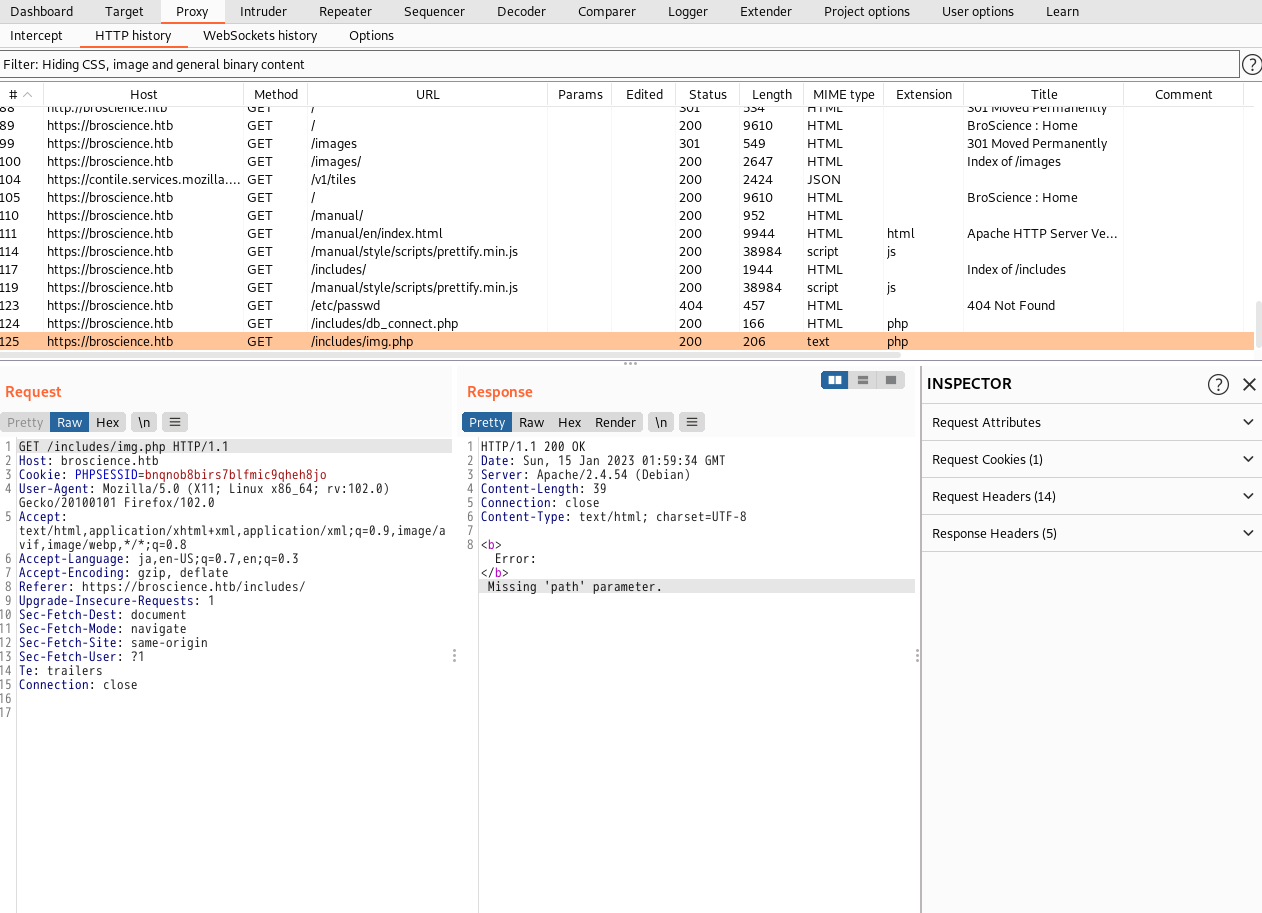This screenshot has height=913, width=1262.
Task: Click the request pane side handle dots
Action: coord(454,656)
